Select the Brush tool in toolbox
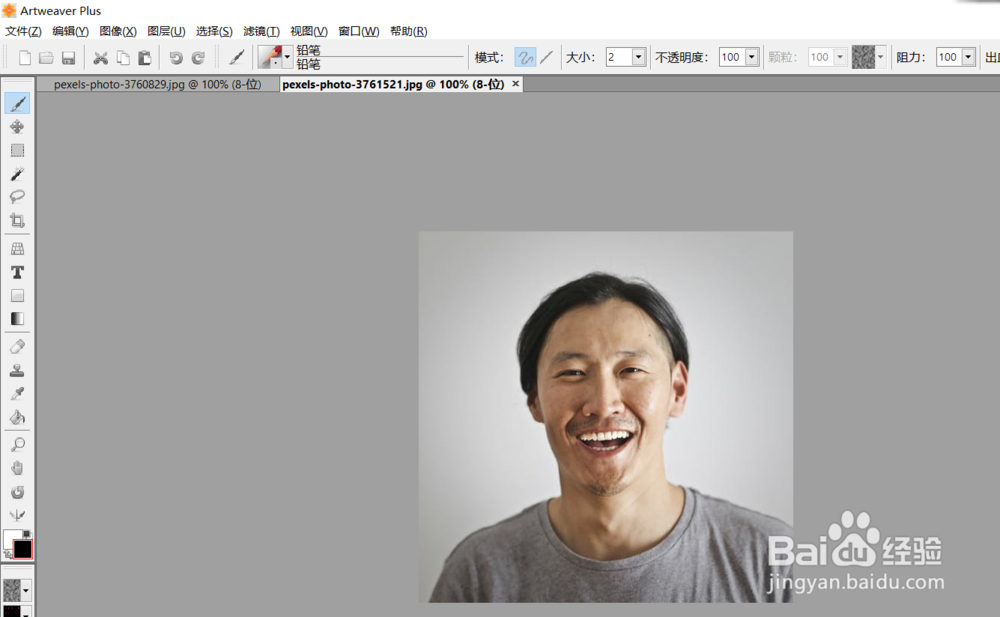The height and width of the screenshot is (617, 1000). click(17, 103)
